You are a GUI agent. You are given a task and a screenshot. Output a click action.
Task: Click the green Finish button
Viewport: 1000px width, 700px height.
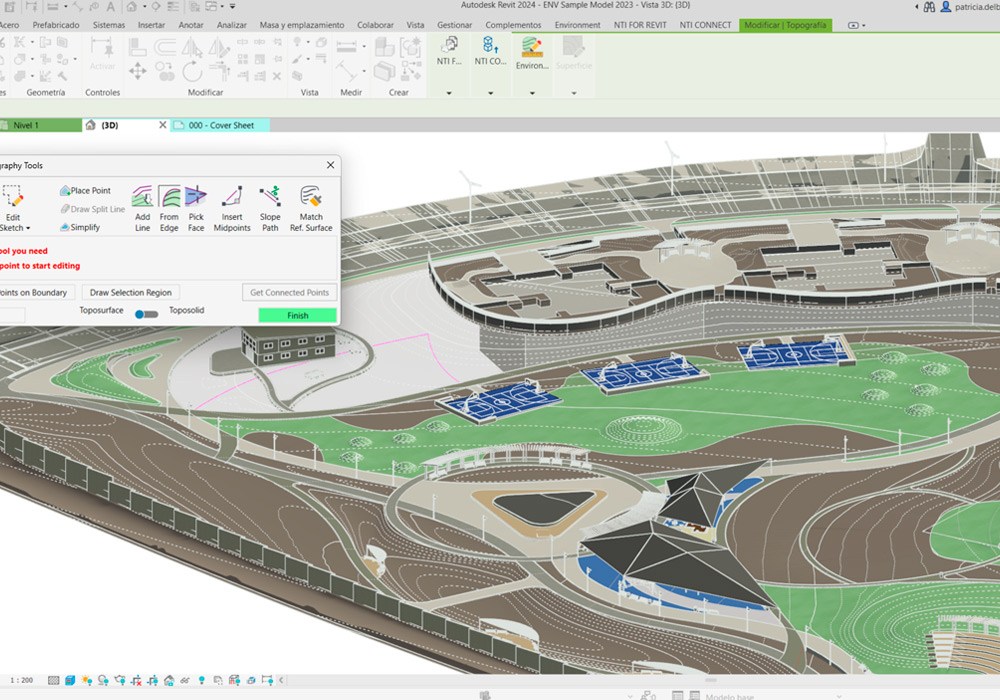point(297,315)
